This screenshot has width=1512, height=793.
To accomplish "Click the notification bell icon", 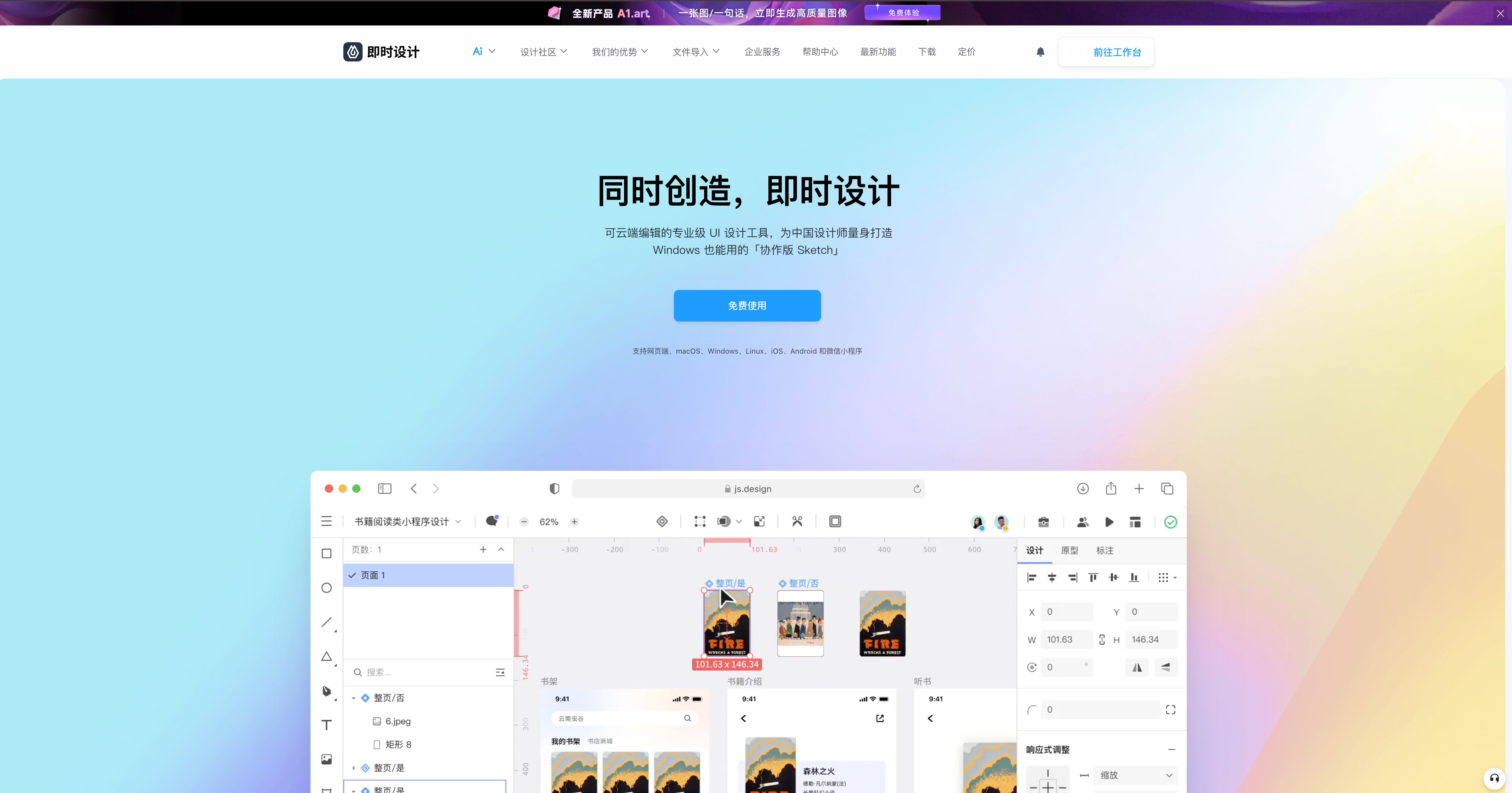I will pyautogui.click(x=1040, y=52).
